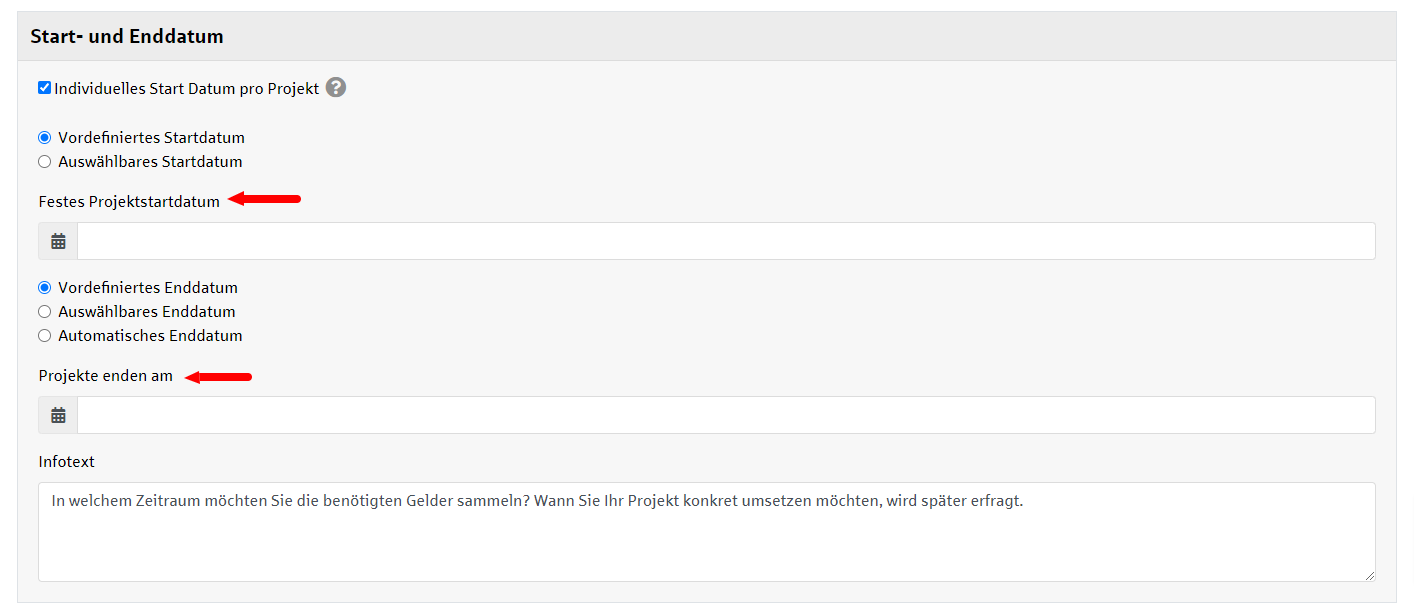Viewport: 1414px width, 611px height.
Task: Click the Festes Projektstartdatum label text
Action: pyautogui.click(x=129, y=202)
